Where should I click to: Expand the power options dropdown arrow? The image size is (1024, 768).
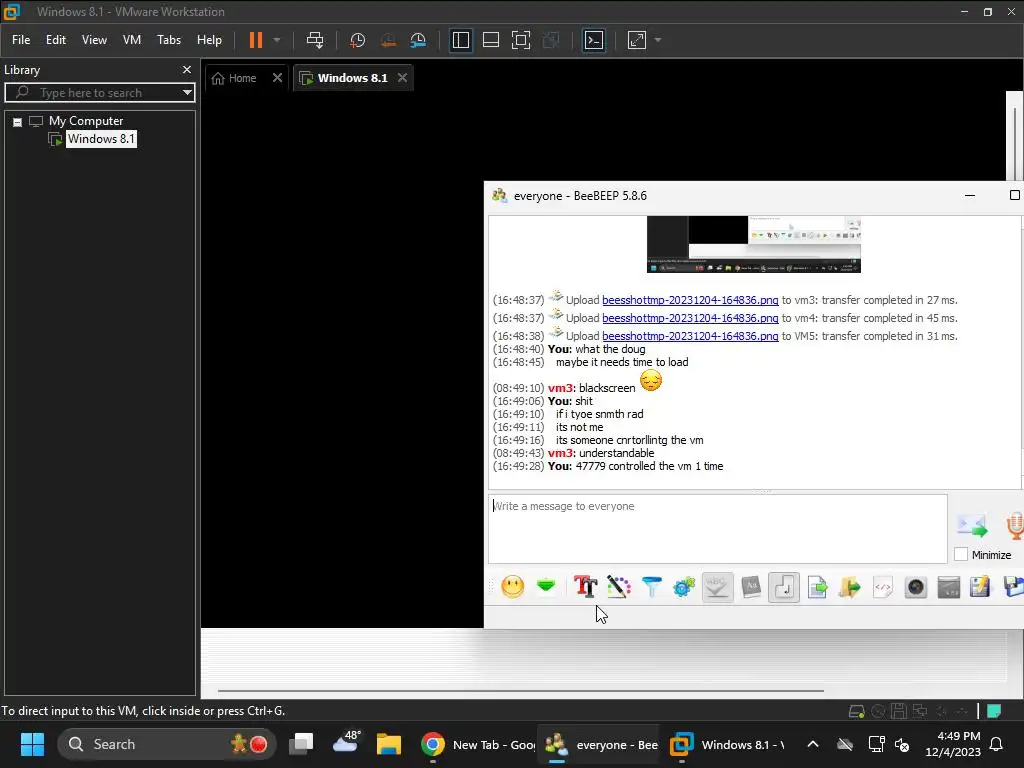(x=277, y=40)
